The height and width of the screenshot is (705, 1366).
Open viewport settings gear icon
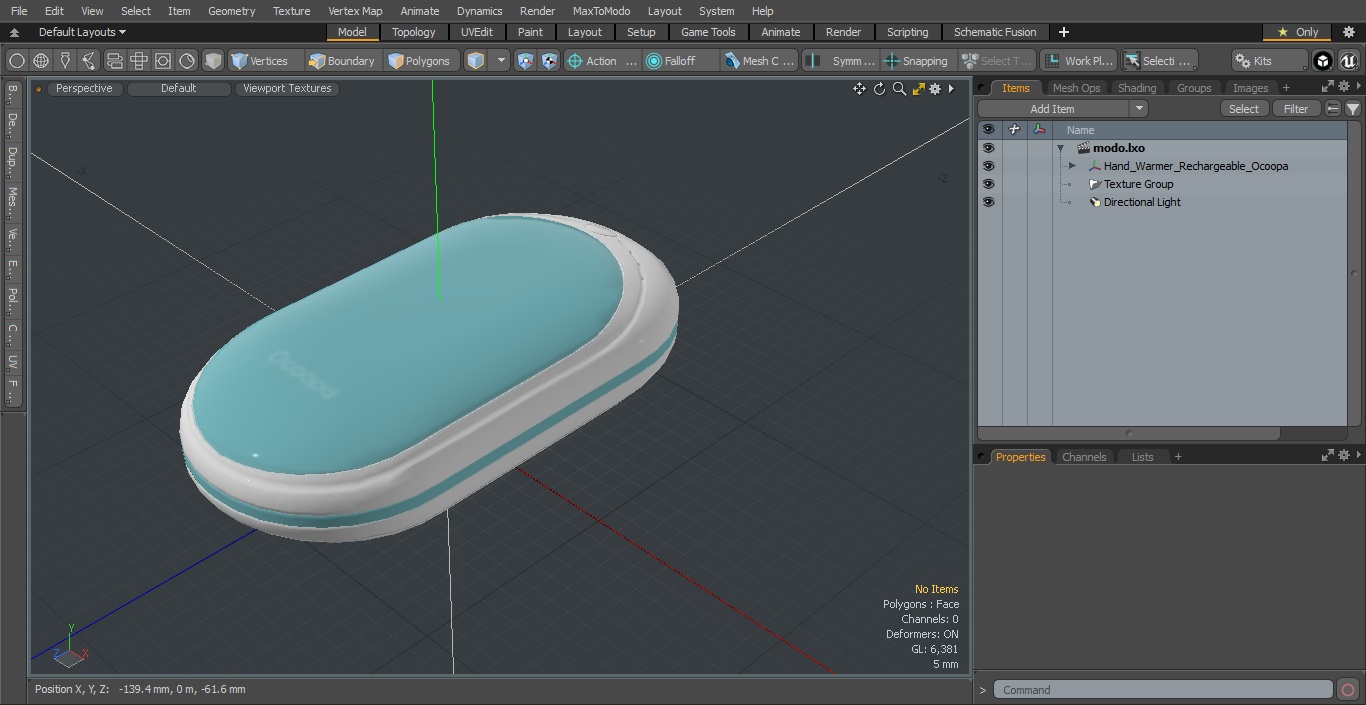pyautogui.click(x=935, y=89)
